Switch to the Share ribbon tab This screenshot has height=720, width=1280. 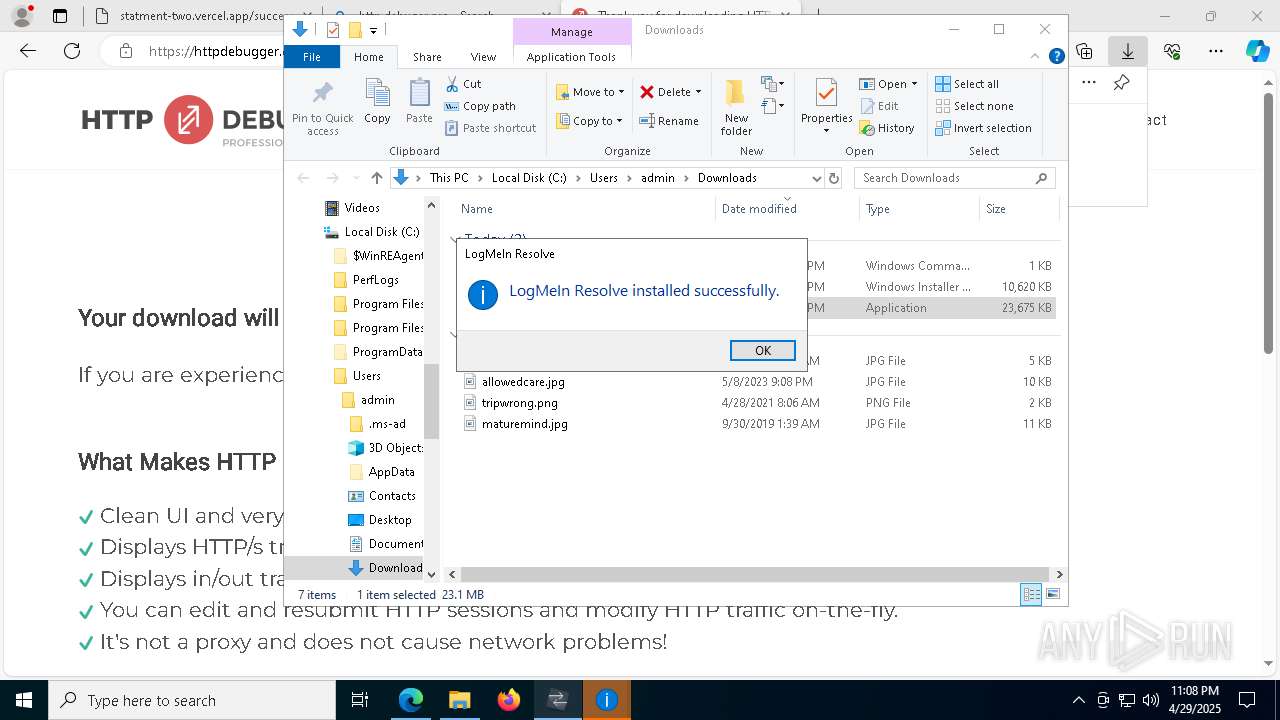pyautogui.click(x=427, y=57)
